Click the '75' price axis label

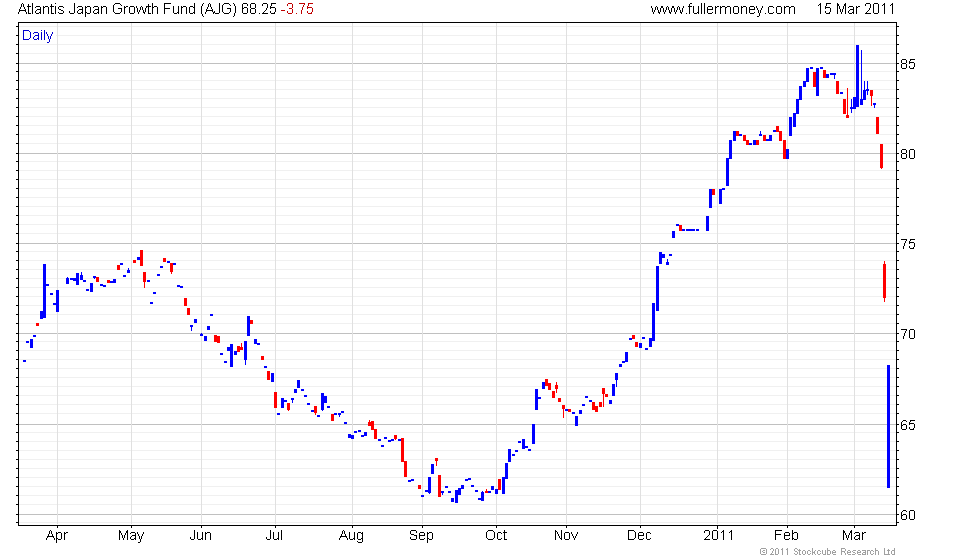pyautogui.click(x=908, y=244)
